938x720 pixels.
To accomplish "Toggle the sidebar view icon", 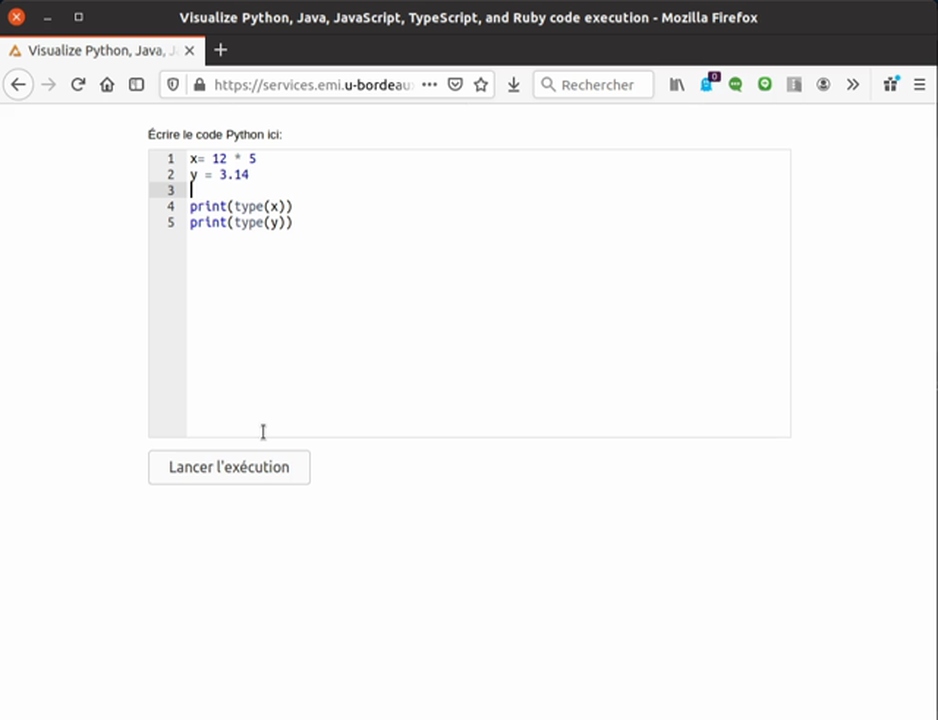I will pyautogui.click(x=137, y=85).
